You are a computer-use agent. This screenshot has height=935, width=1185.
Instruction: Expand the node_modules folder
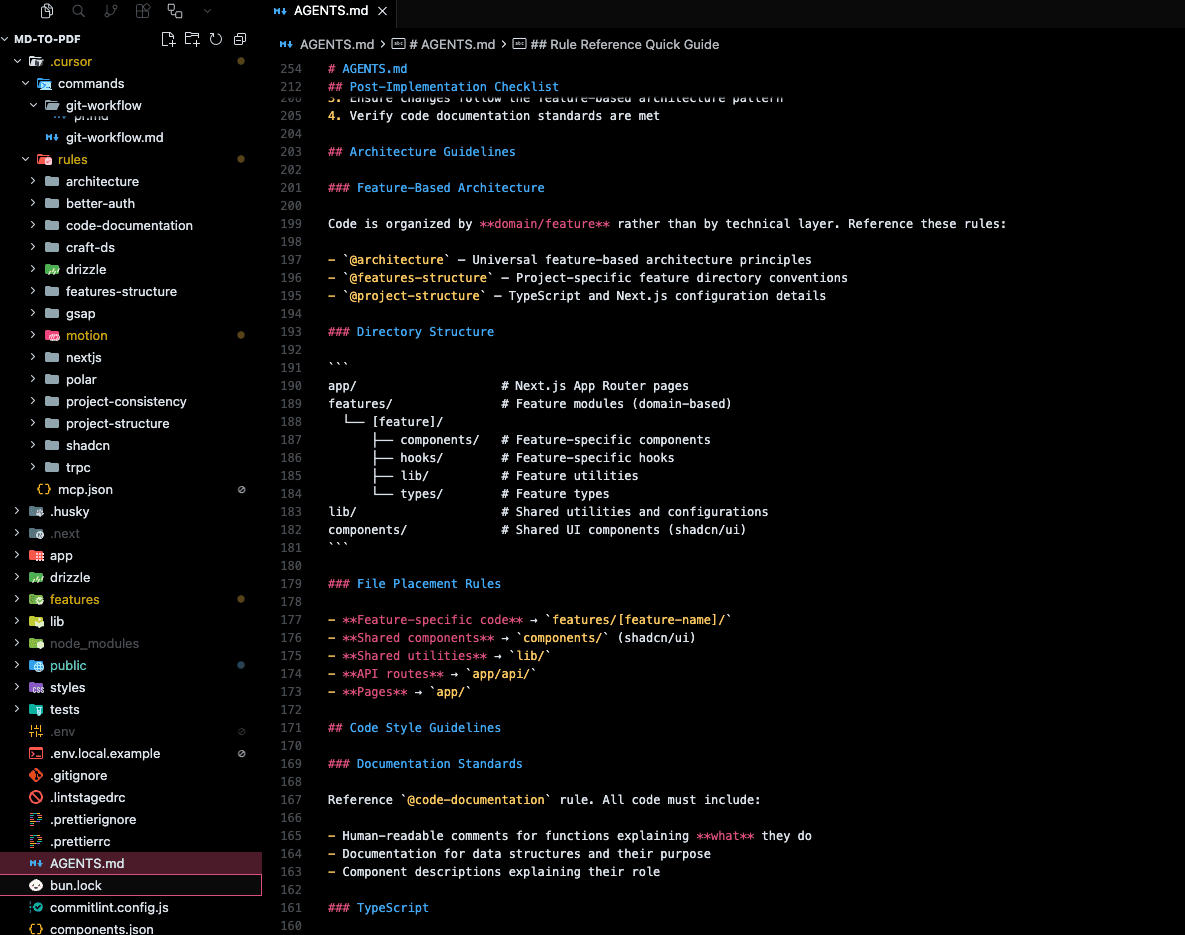point(94,643)
